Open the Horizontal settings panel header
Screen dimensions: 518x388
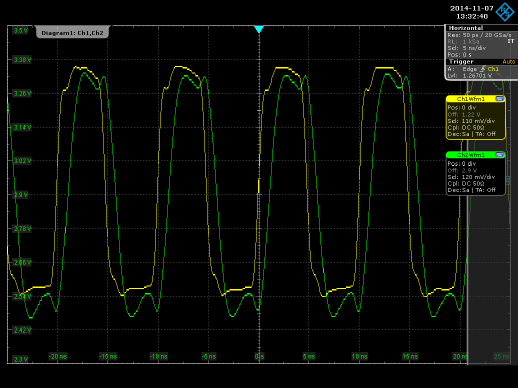(x=466, y=28)
